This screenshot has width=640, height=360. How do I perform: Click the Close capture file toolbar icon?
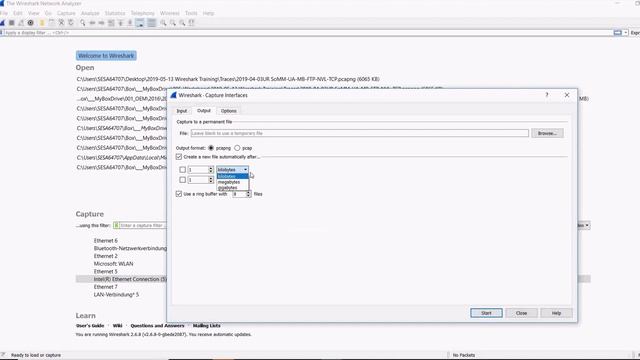coord(61,23)
